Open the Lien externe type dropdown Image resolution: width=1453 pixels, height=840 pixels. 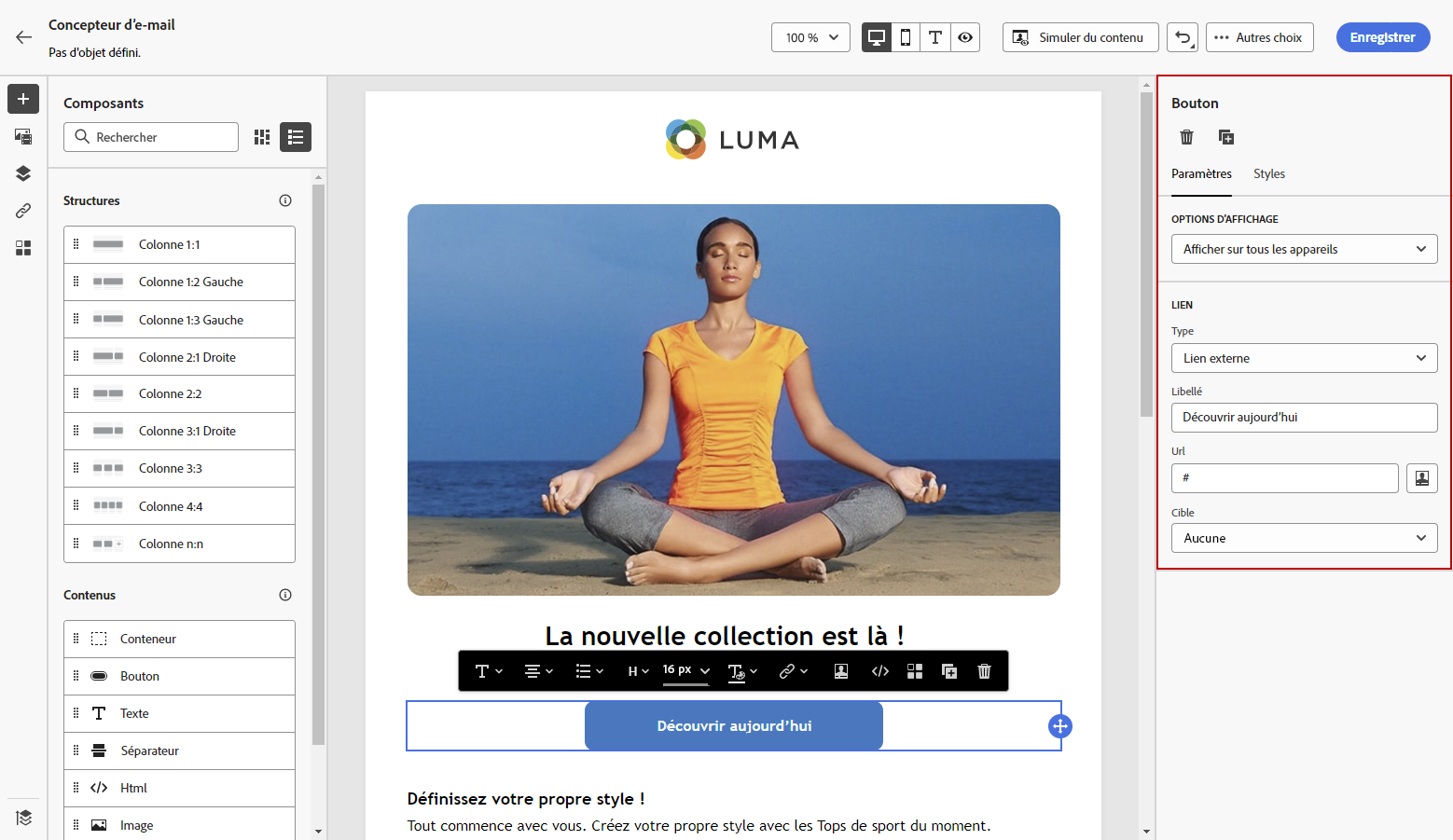1304,358
